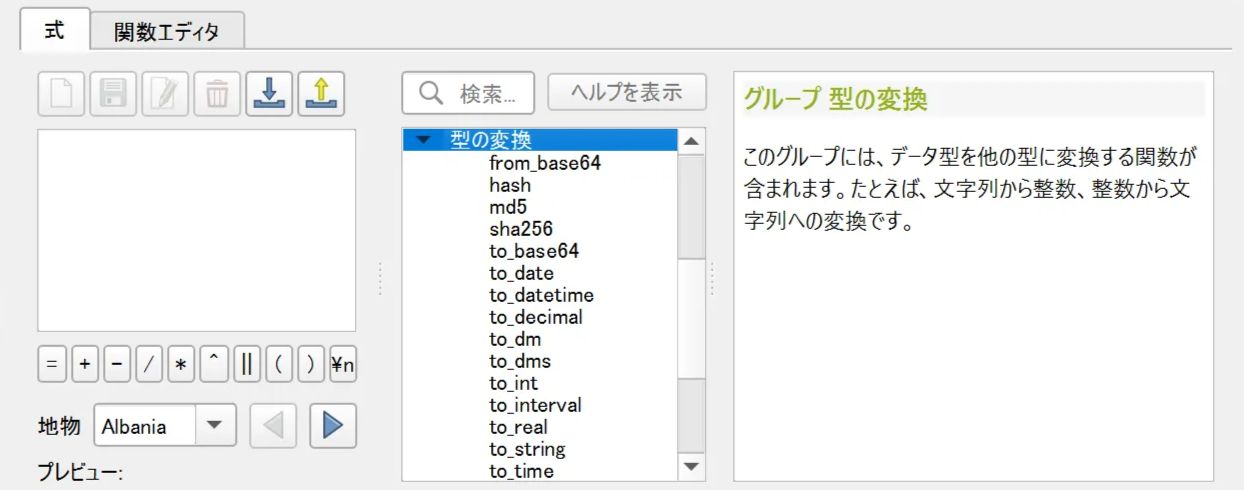Image resolution: width=1244 pixels, height=490 pixels.
Task: Click the save expression floppy icon
Action: click(114, 95)
